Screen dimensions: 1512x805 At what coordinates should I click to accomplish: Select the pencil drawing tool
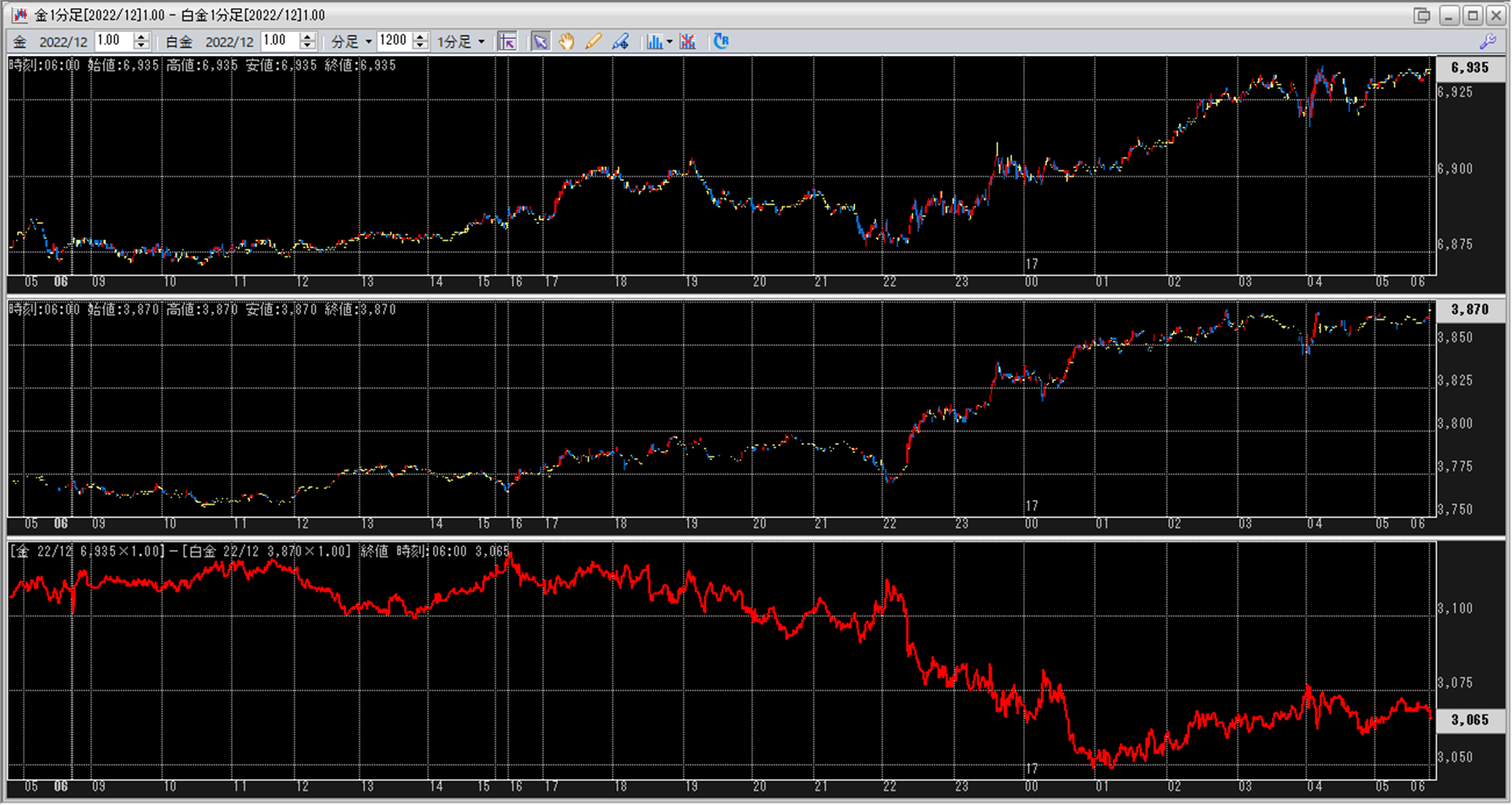(593, 42)
